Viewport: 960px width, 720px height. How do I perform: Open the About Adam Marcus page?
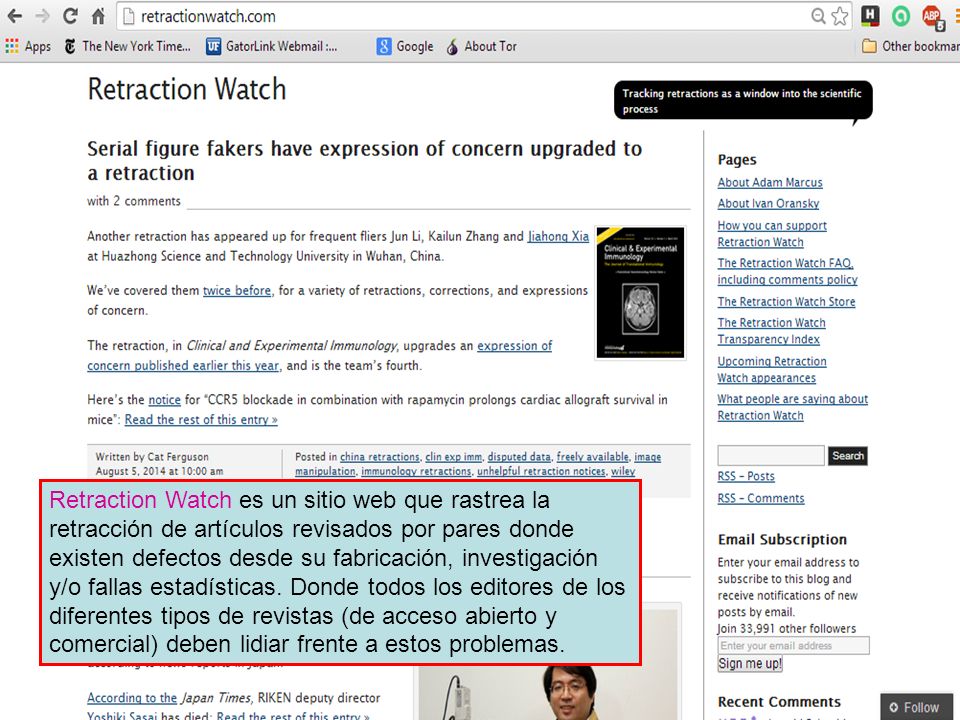(x=770, y=182)
